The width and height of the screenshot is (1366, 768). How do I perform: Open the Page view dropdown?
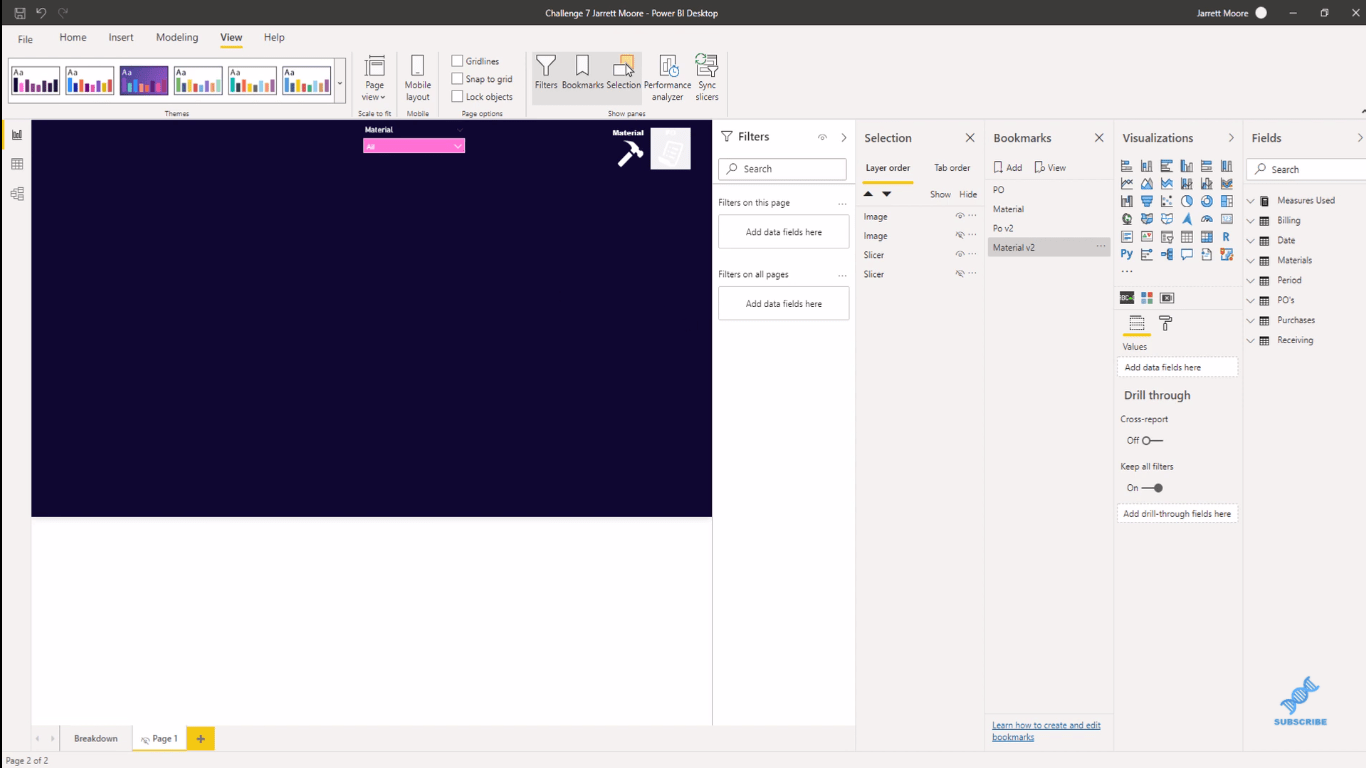tap(375, 78)
